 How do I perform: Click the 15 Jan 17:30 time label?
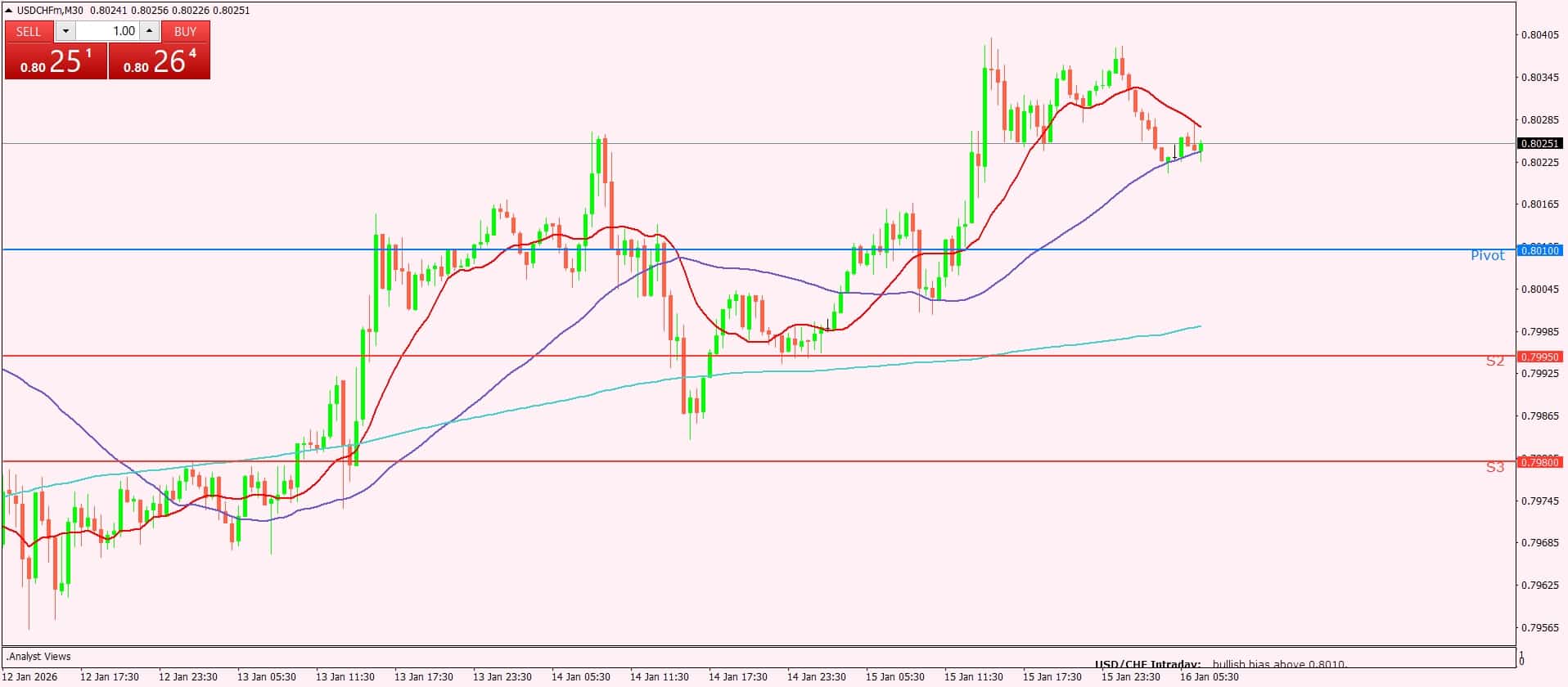pos(1052,676)
